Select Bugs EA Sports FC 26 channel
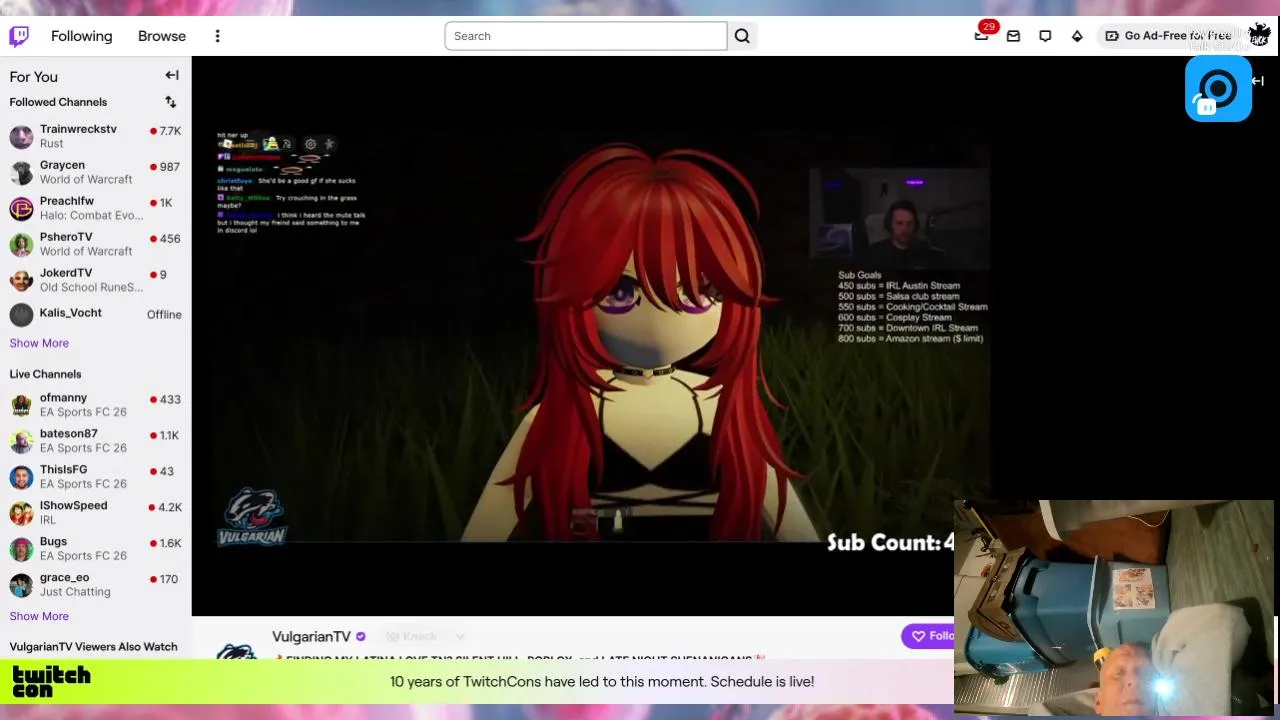The image size is (1280, 720). pos(95,548)
